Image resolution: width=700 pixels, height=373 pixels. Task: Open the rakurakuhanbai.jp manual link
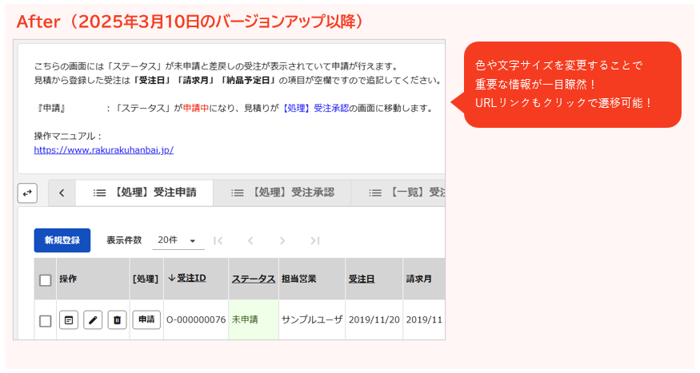coord(104,150)
